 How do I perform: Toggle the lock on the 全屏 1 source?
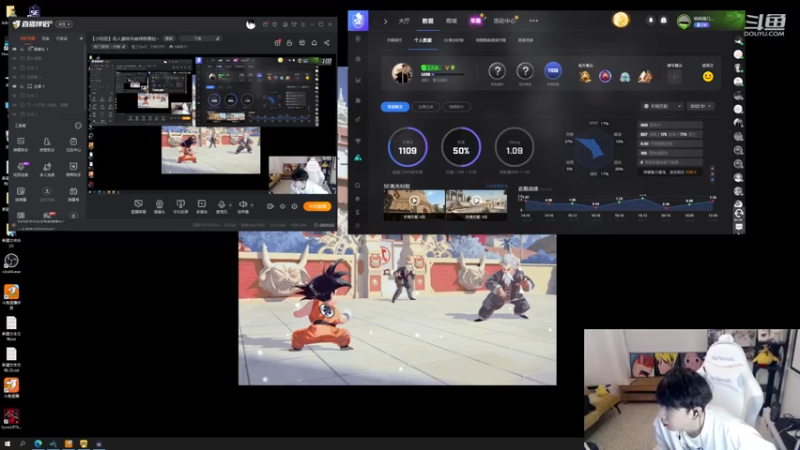[22, 86]
